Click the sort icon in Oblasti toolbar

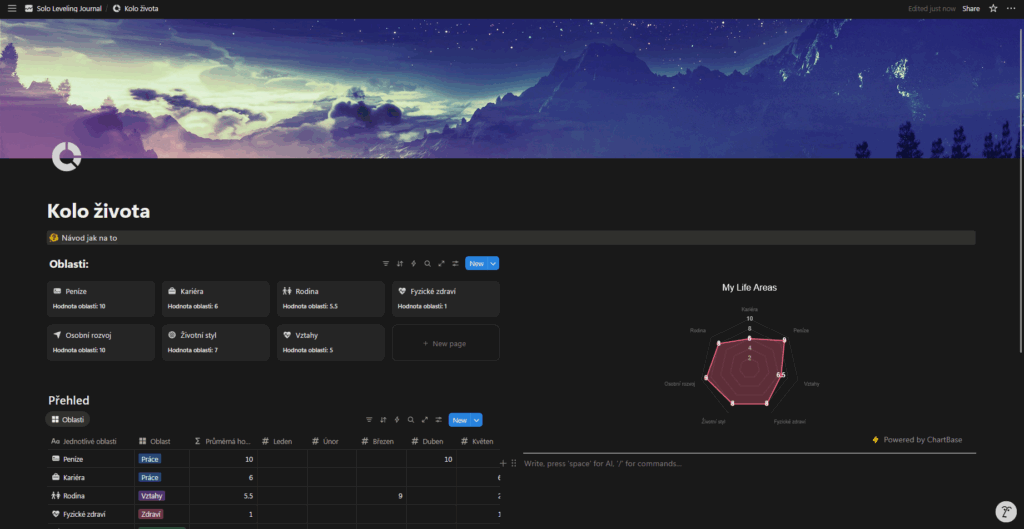tap(400, 264)
